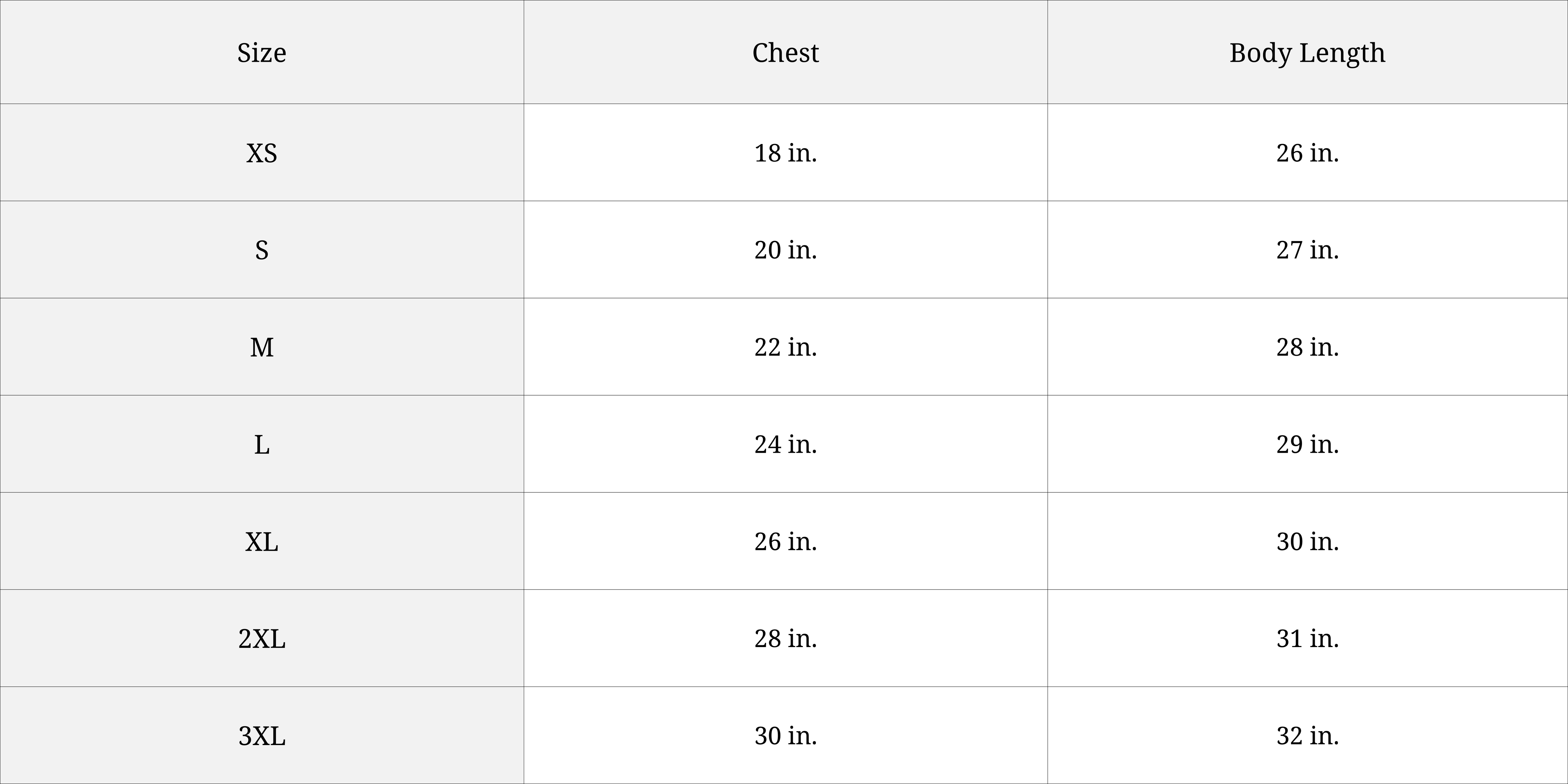The width and height of the screenshot is (1568, 784).
Task: Click the 30 in. chest value for 3XL
Action: pyautogui.click(x=785, y=736)
